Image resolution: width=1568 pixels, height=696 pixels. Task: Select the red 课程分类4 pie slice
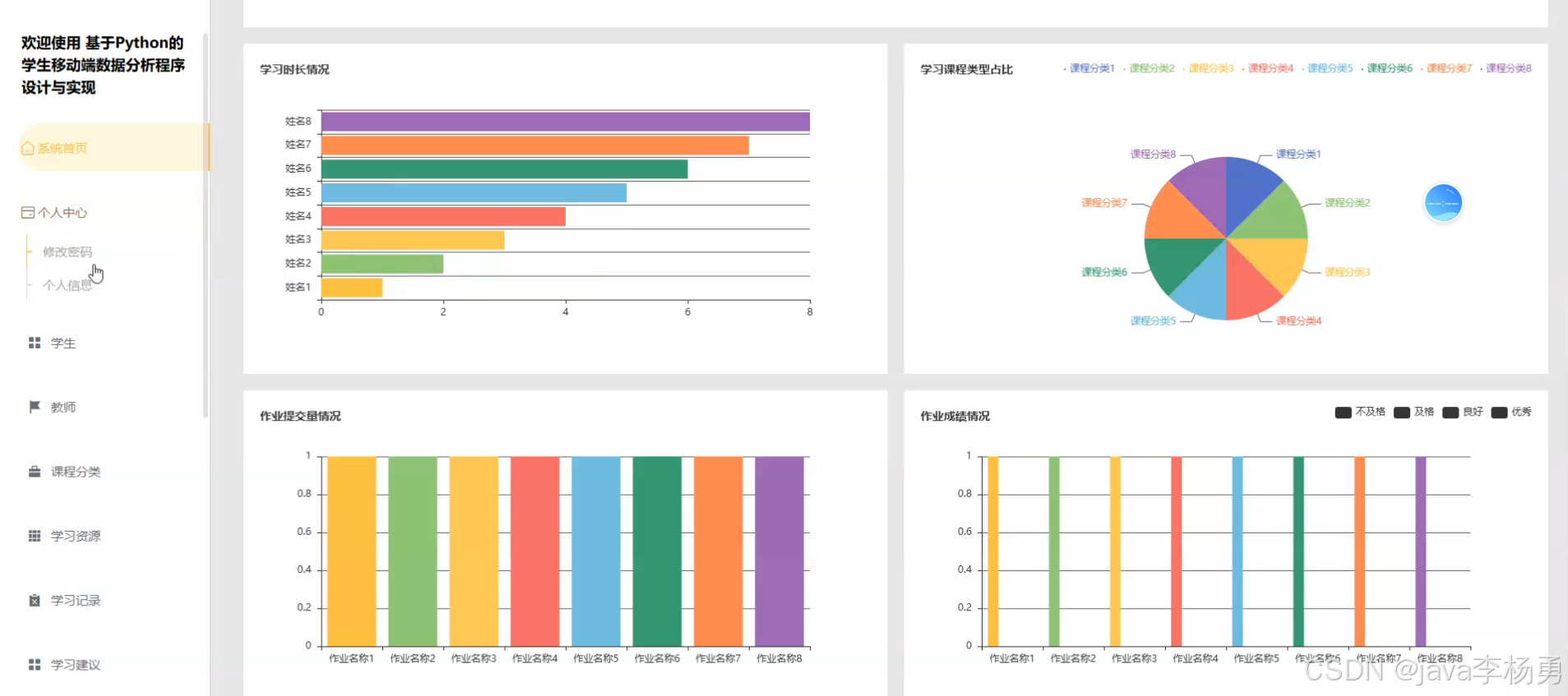coord(1247,287)
